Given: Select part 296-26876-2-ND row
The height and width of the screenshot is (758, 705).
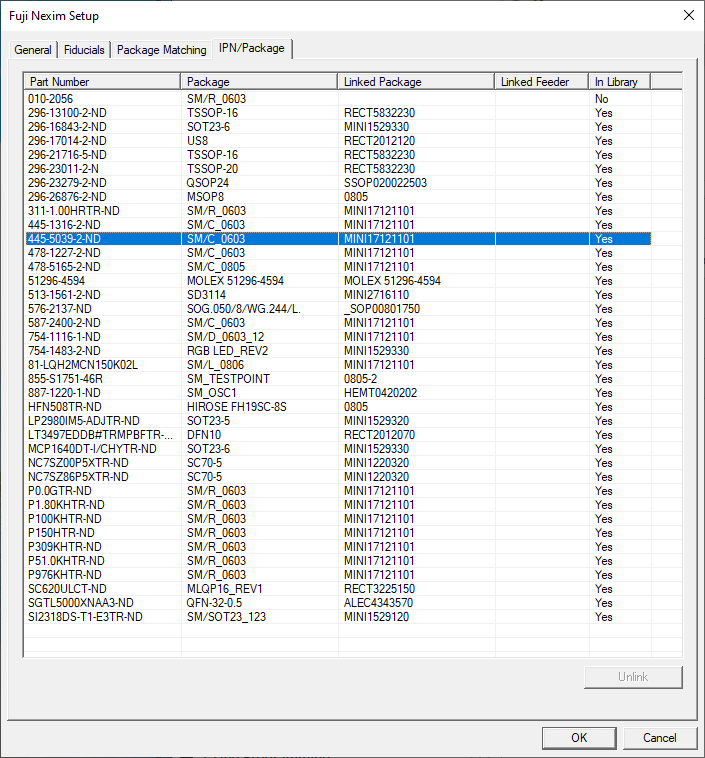Looking at the screenshot, I should point(338,197).
